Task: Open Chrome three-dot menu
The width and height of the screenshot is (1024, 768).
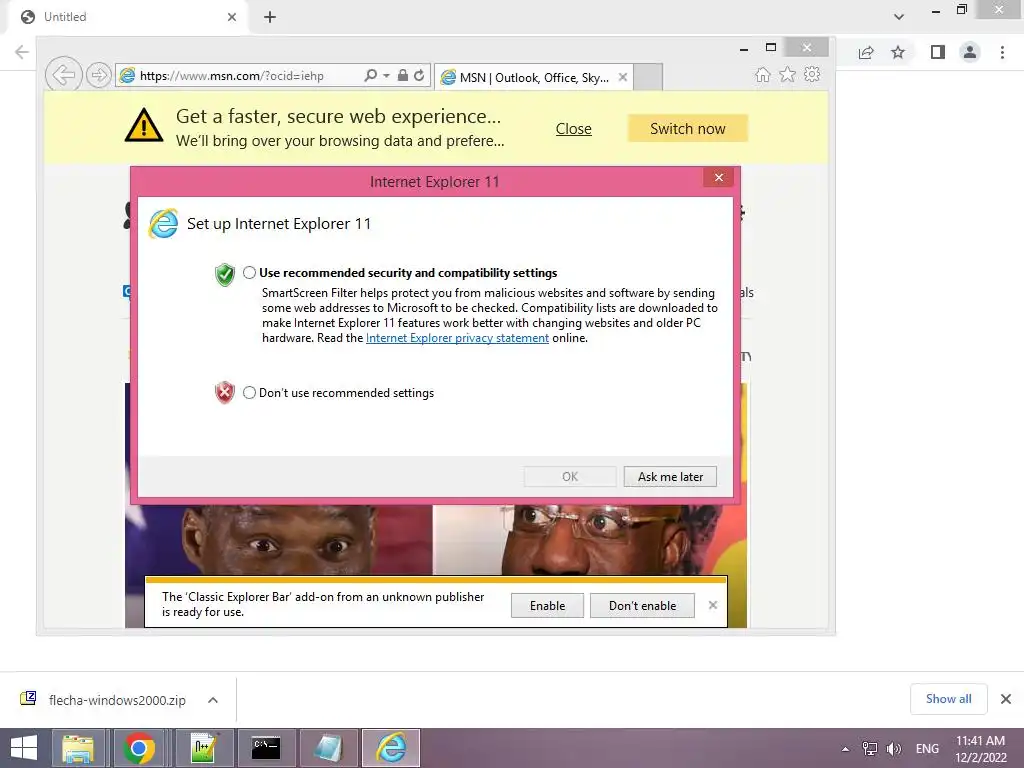Action: click(1002, 52)
